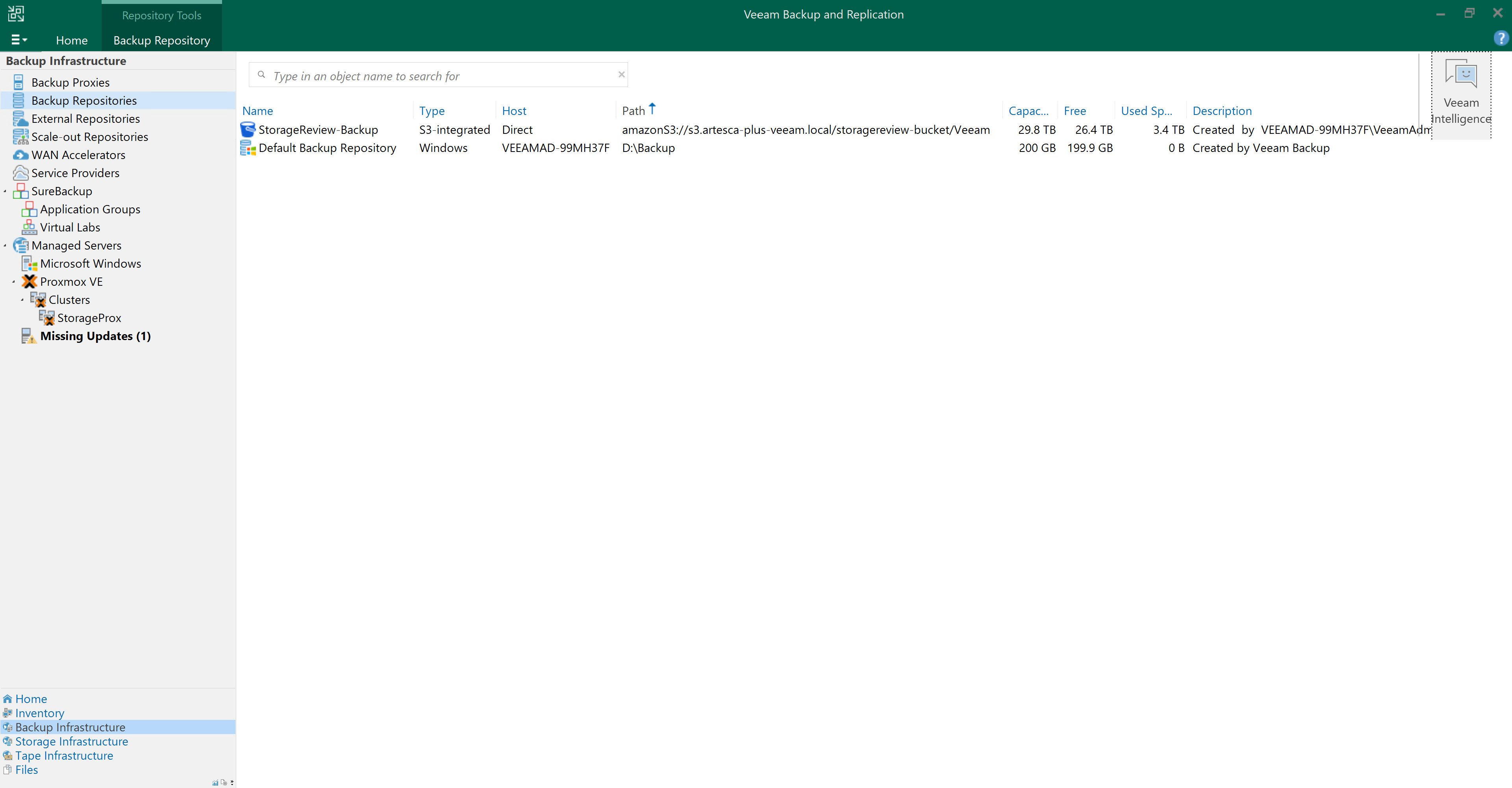This screenshot has width=1512, height=788.
Task: Click the StorageReview-Backup S3 bucket icon
Action: coord(248,129)
